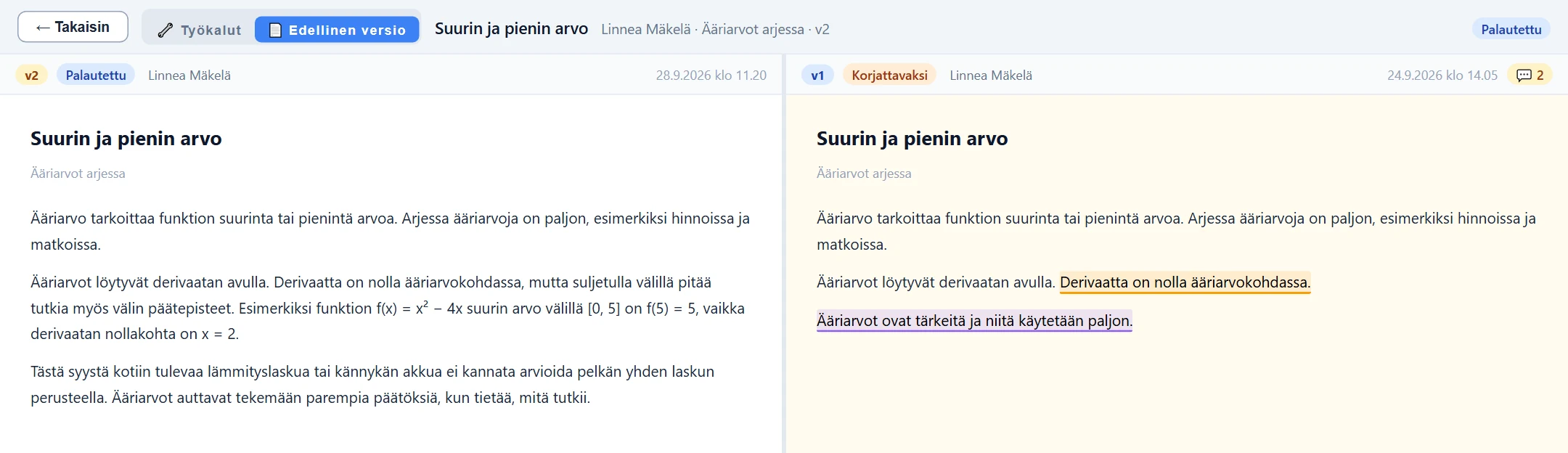Open the Työkalut tab
The image size is (1568, 453).
pos(199,30)
